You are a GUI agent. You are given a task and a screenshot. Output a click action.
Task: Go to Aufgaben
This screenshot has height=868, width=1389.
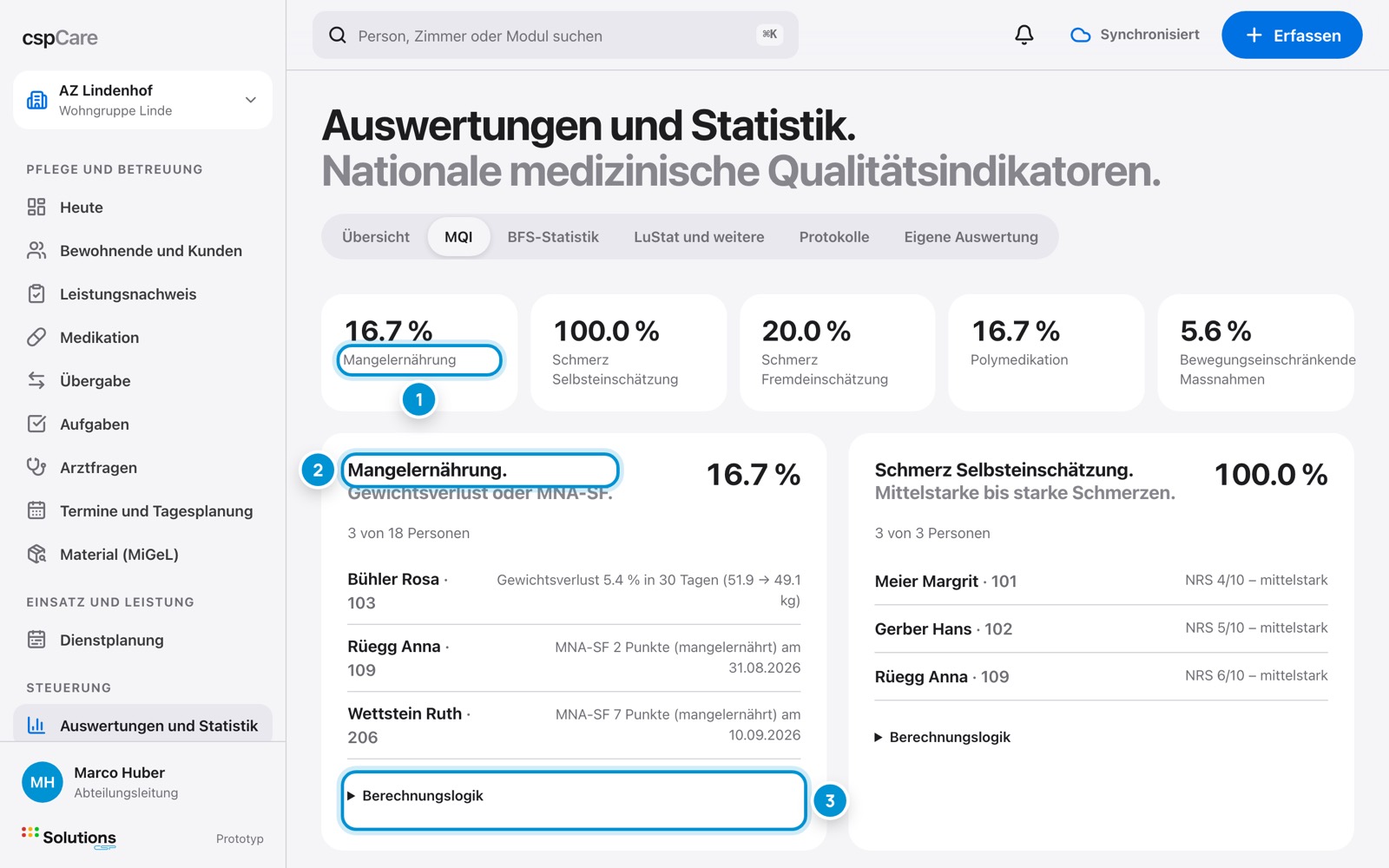(x=142, y=424)
